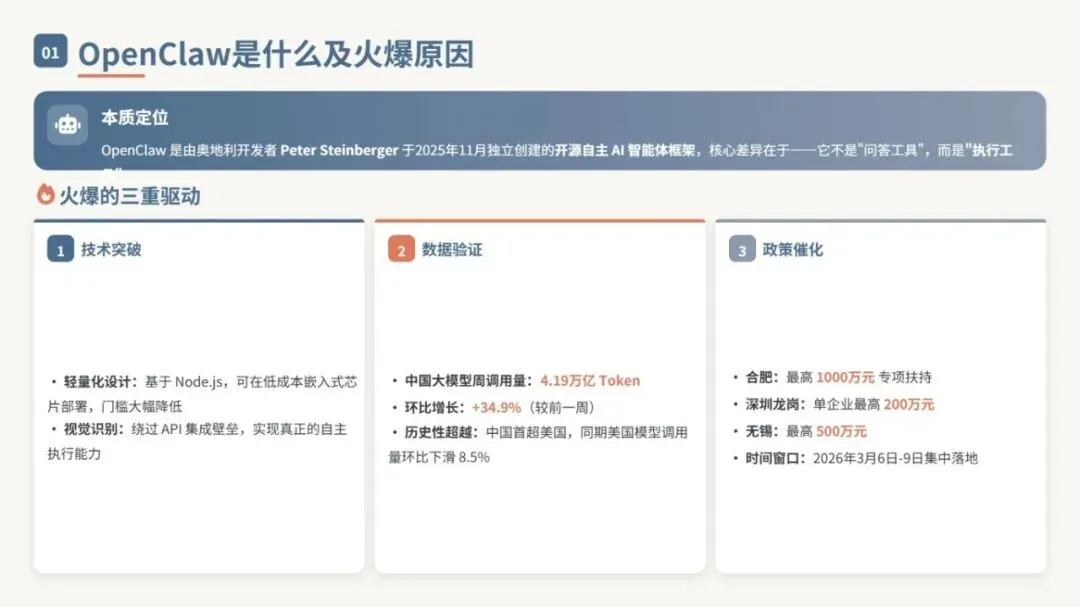
Task: Click the gray number 3 badge
Action: [742, 249]
